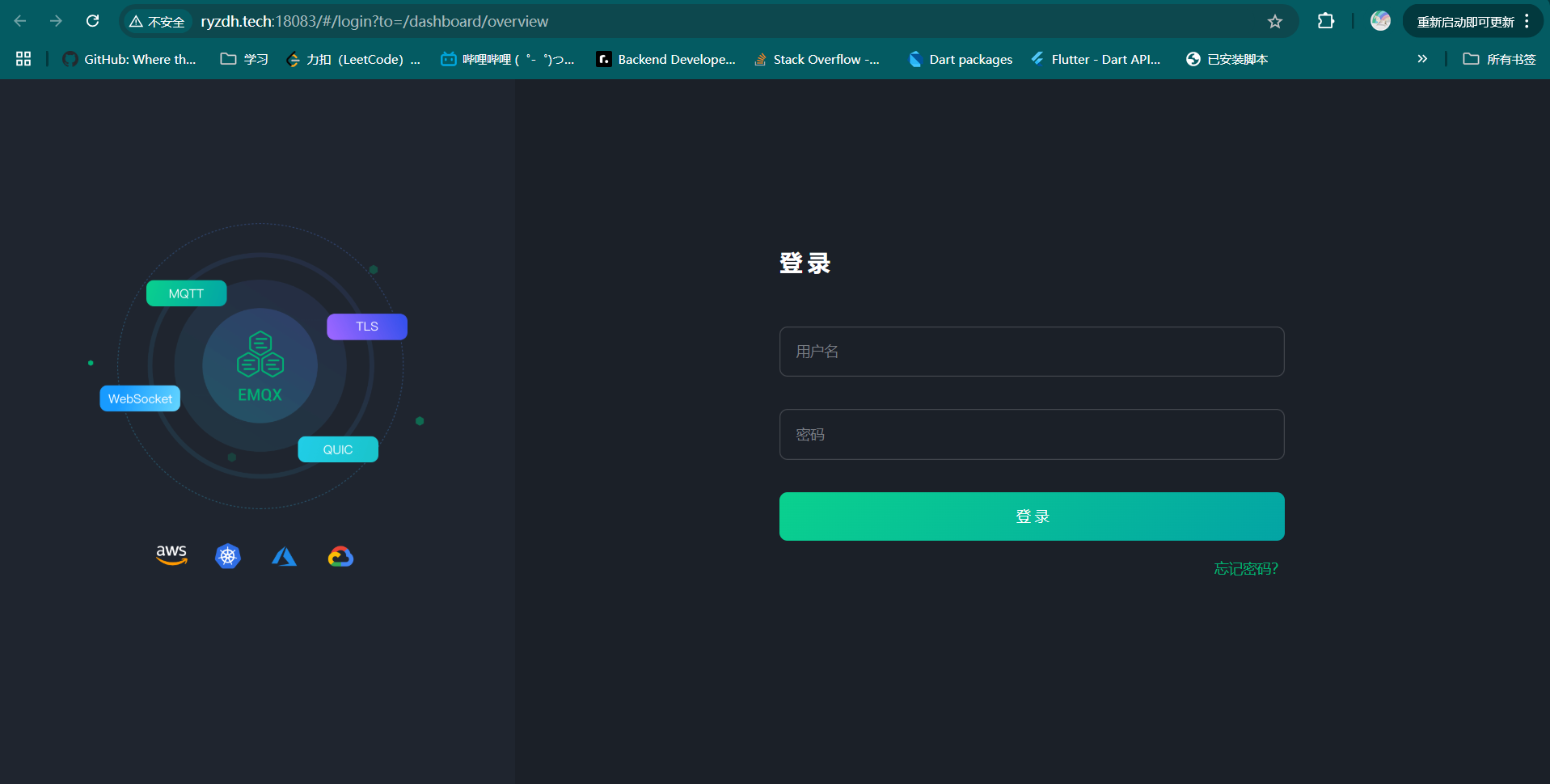Image resolution: width=1550 pixels, height=784 pixels.
Task: Open the browser extensions puzzle icon
Action: (x=1326, y=21)
